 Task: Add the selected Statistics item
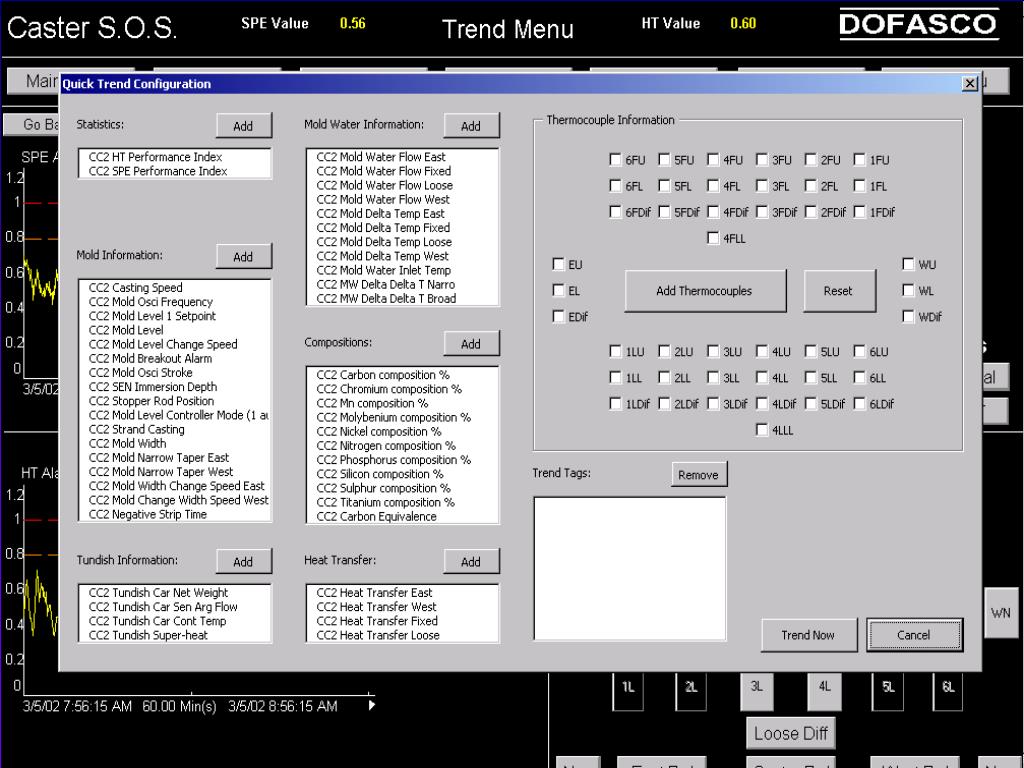(244, 126)
